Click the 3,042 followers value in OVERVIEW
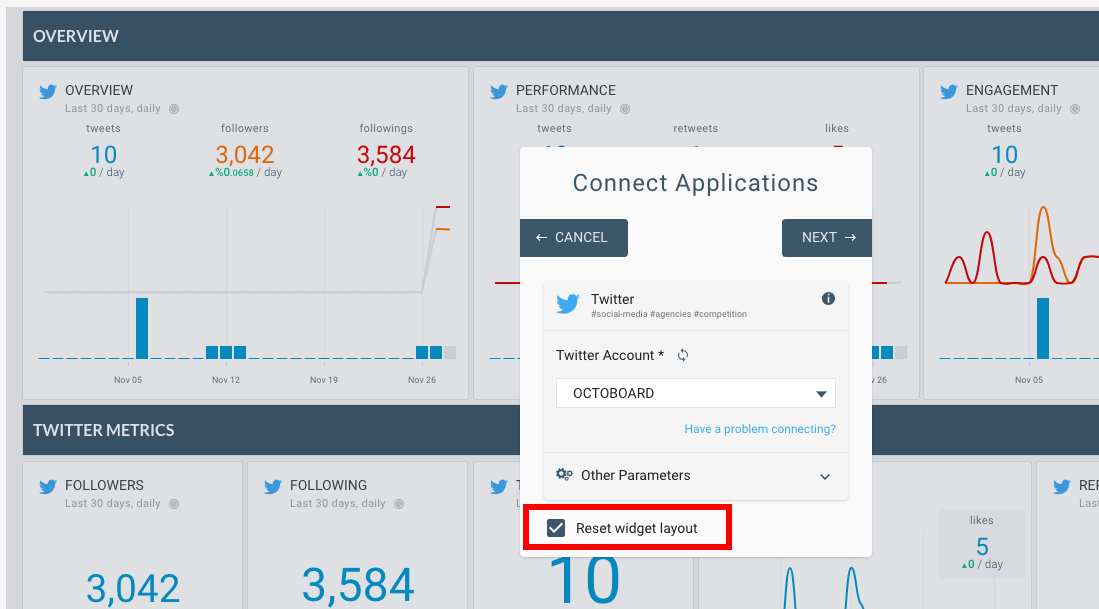Viewport: 1099px width, 609px height. coord(245,154)
